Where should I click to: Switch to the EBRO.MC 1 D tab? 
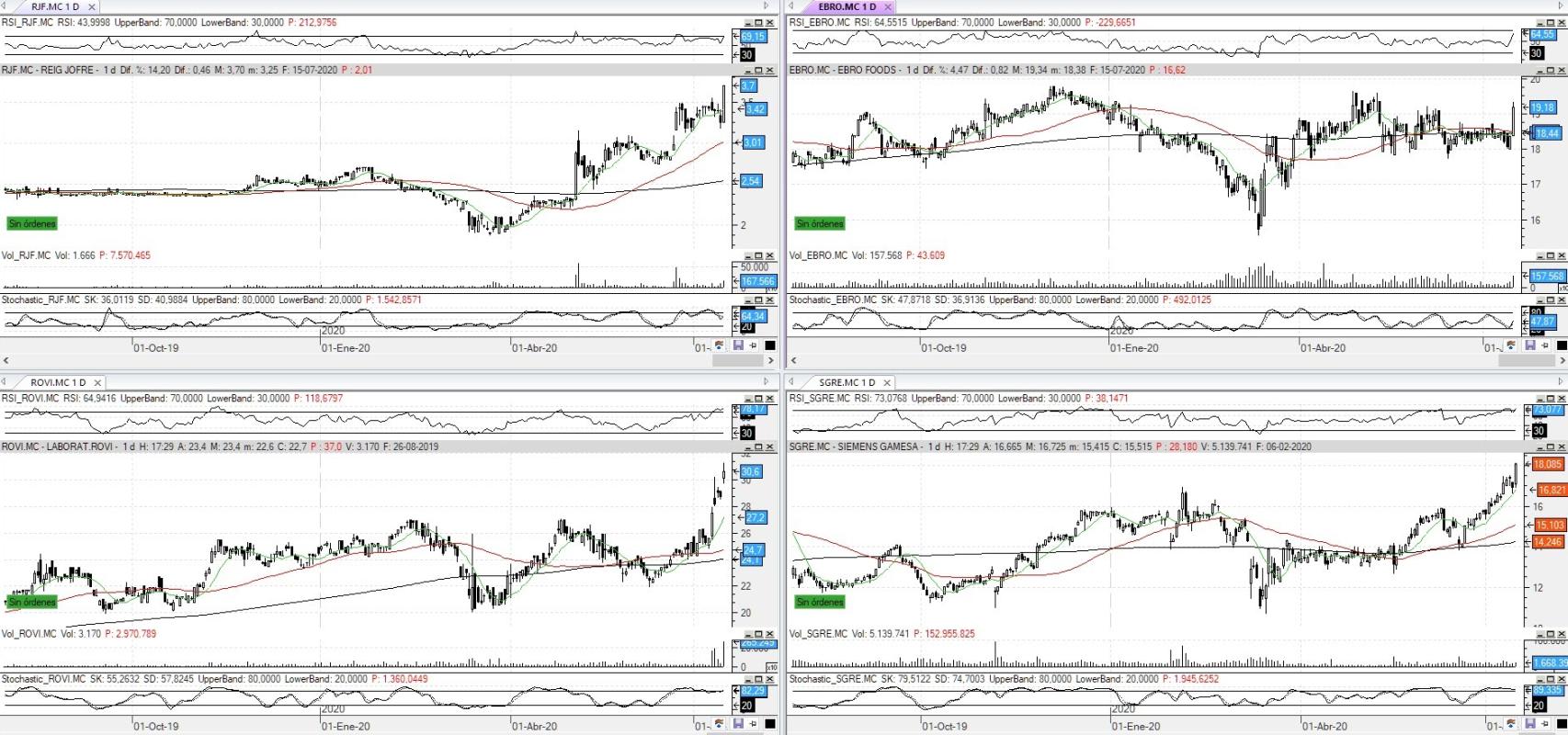(x=846, y=6)
